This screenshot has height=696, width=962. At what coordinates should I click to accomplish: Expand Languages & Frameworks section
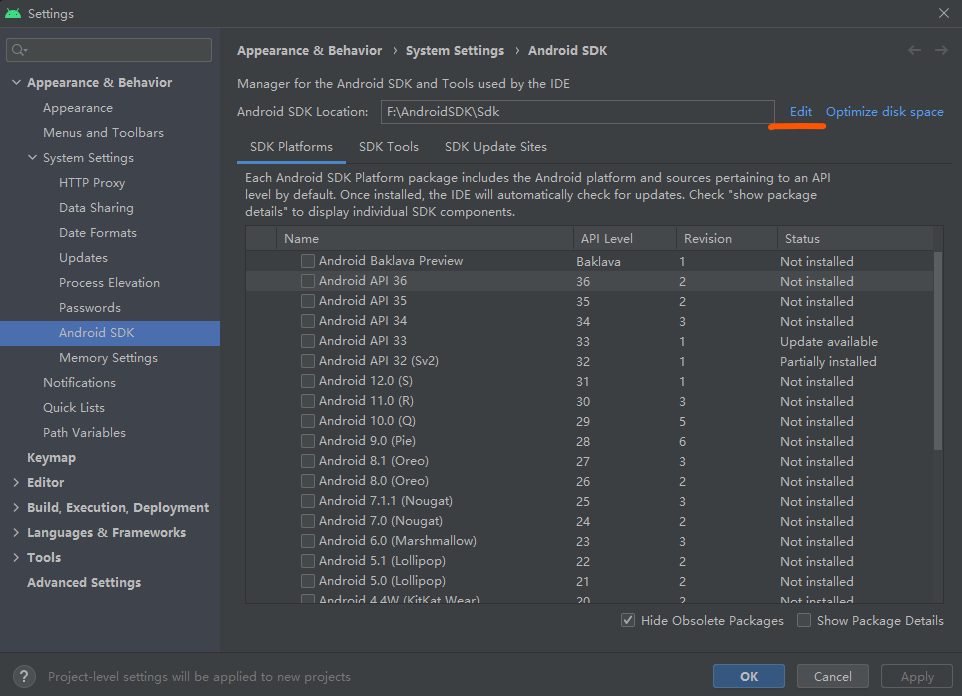pos(17,533)
